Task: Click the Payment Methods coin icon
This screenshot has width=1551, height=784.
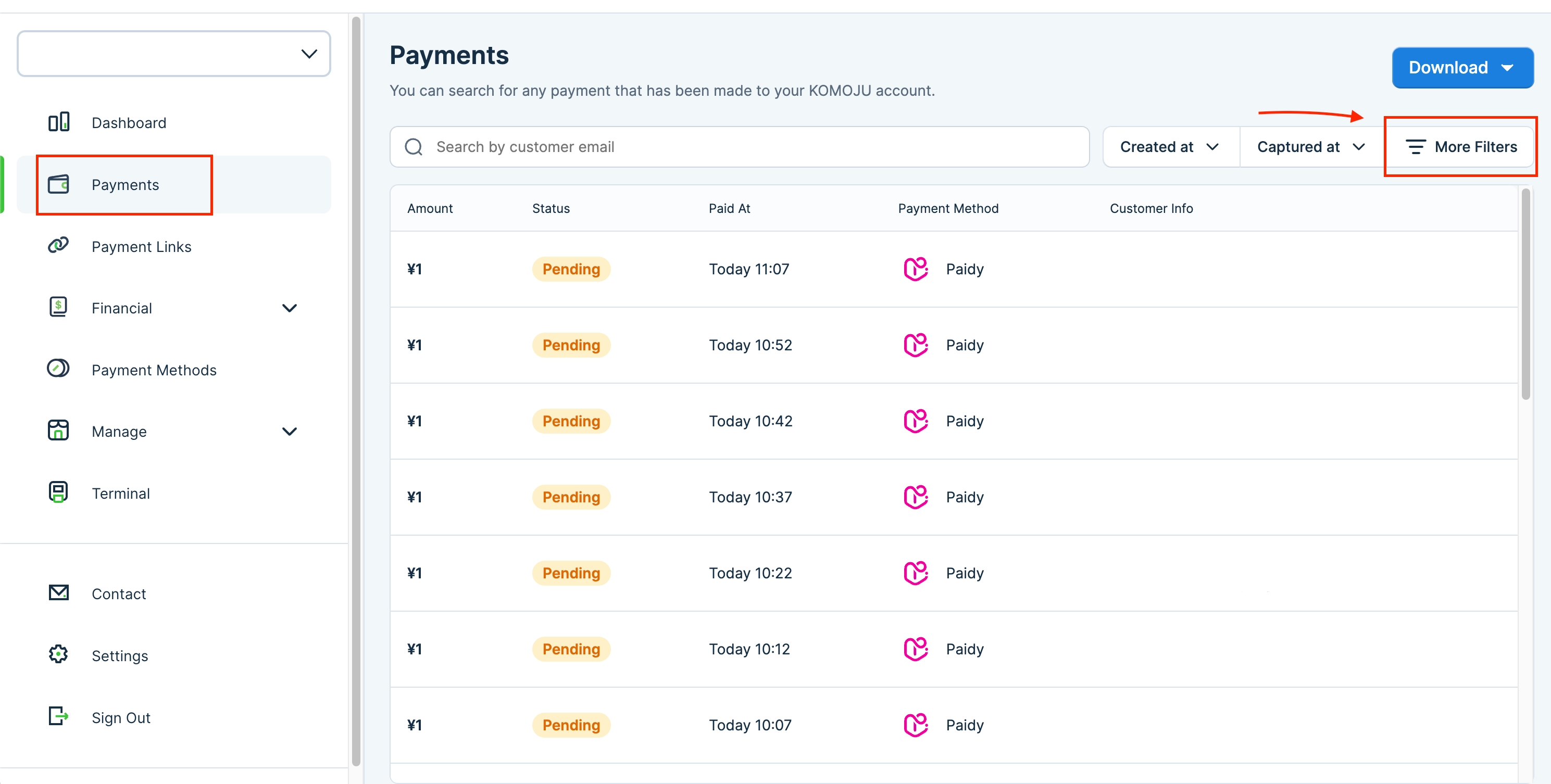Action: (x=58, y=368)
